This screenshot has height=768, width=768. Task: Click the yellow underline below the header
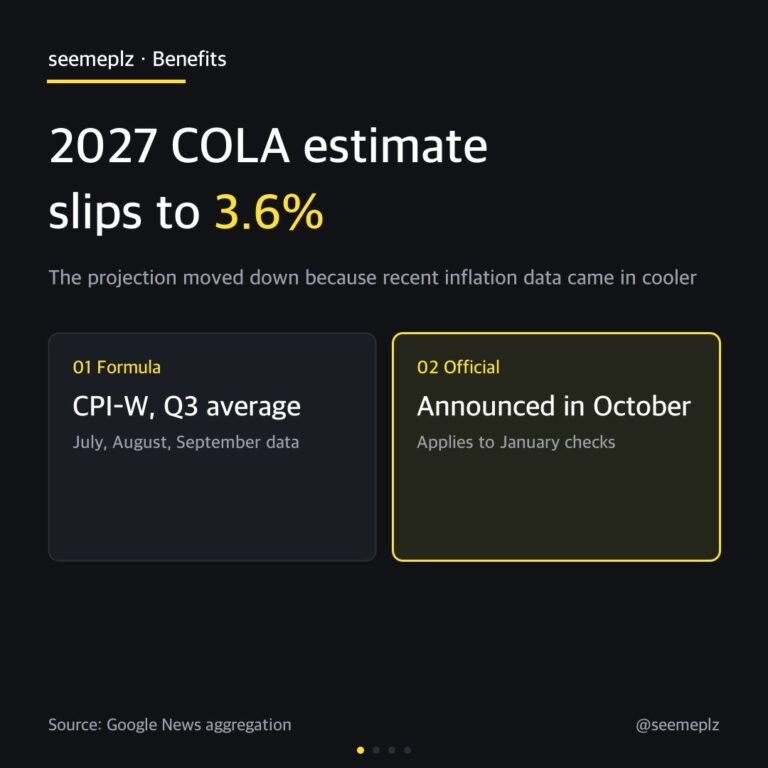coord(116,81)
